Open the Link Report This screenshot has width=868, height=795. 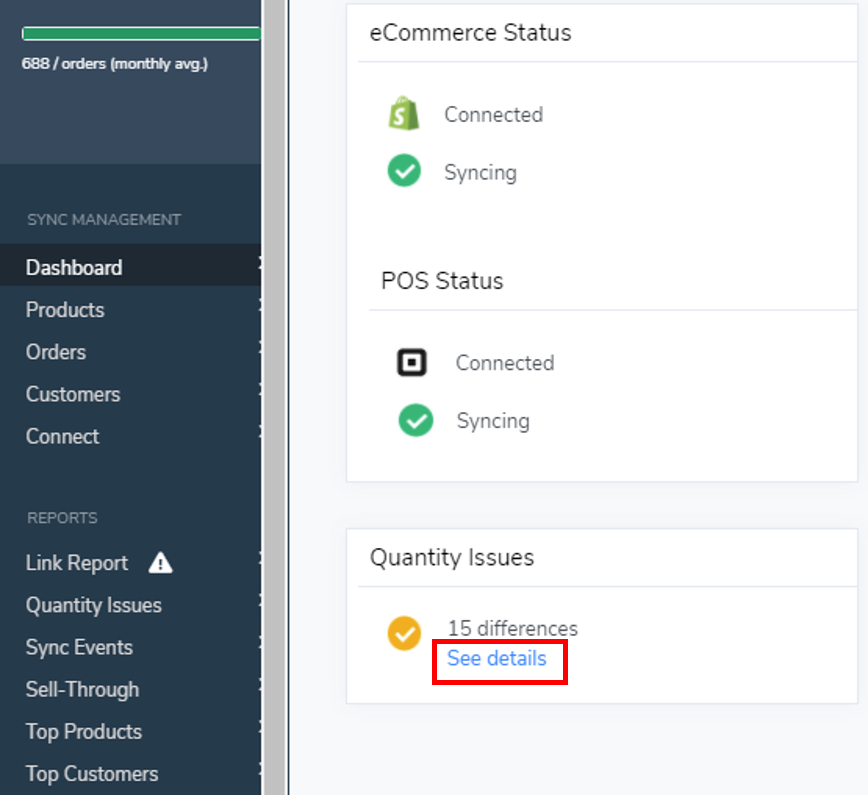click(77, 563)
